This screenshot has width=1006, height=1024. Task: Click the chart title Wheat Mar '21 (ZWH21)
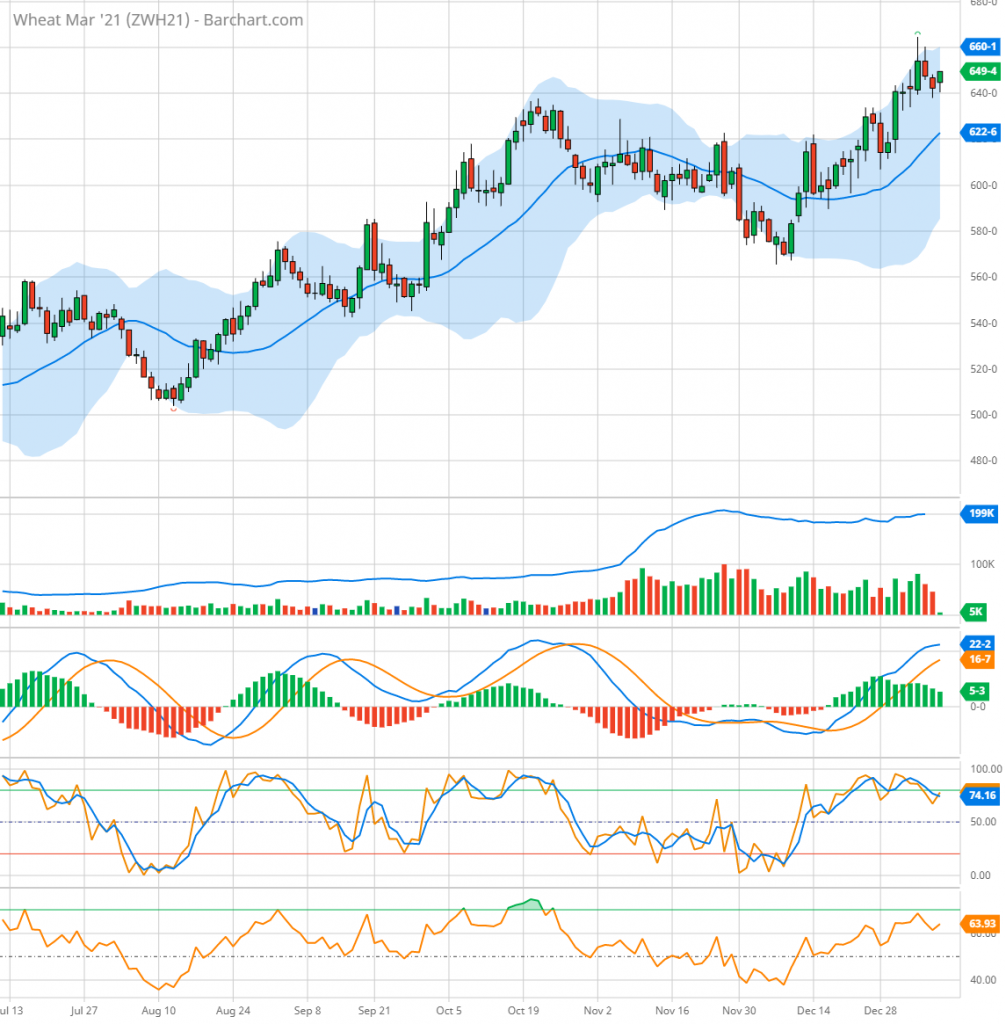(101, 20)
